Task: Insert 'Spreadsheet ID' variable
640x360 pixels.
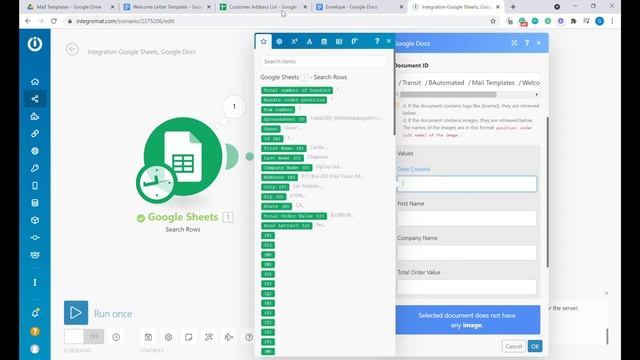Action: (284, 119)
